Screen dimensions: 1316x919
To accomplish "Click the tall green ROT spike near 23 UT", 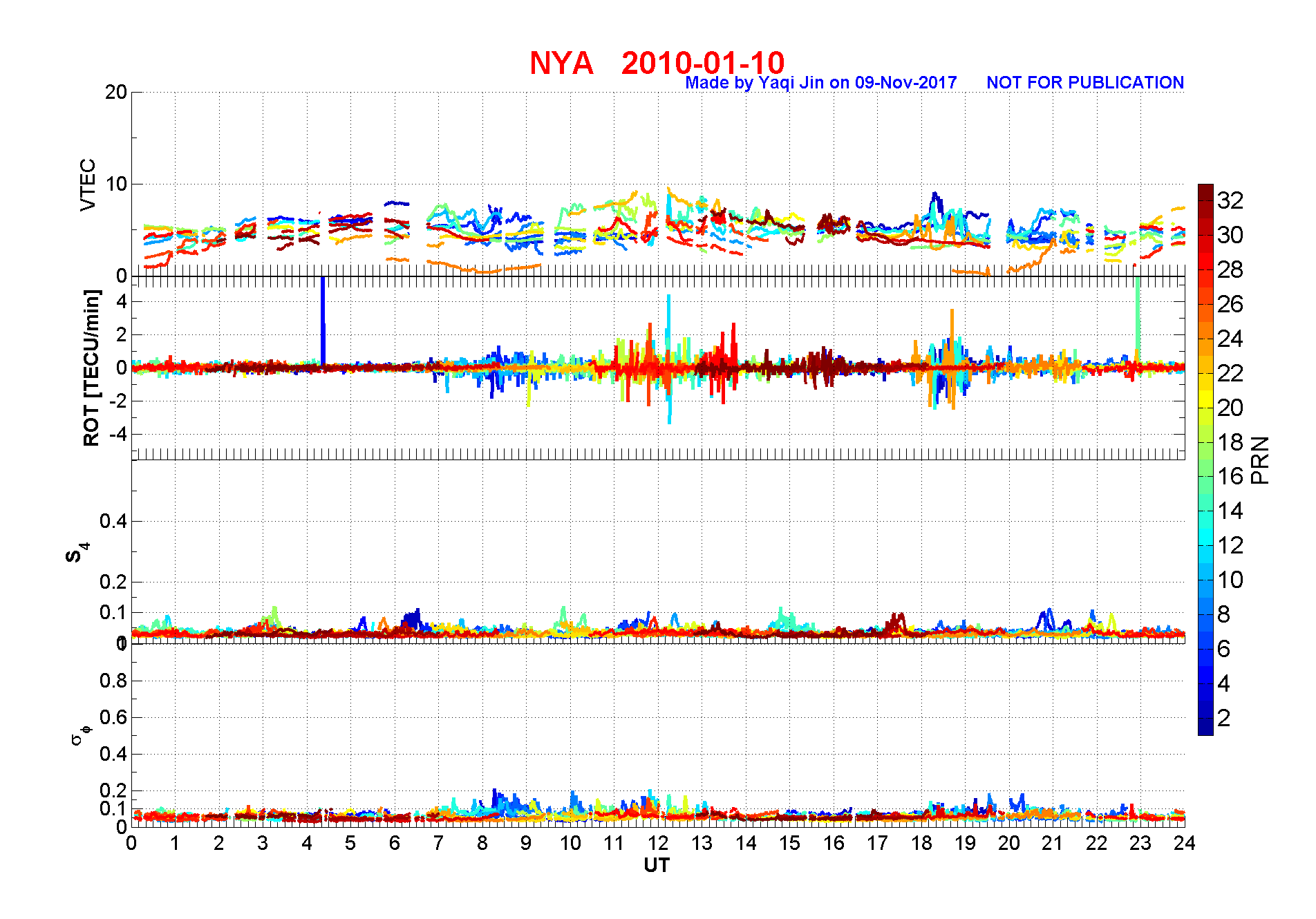I will pyautogui.click(x=1138, y=318).
